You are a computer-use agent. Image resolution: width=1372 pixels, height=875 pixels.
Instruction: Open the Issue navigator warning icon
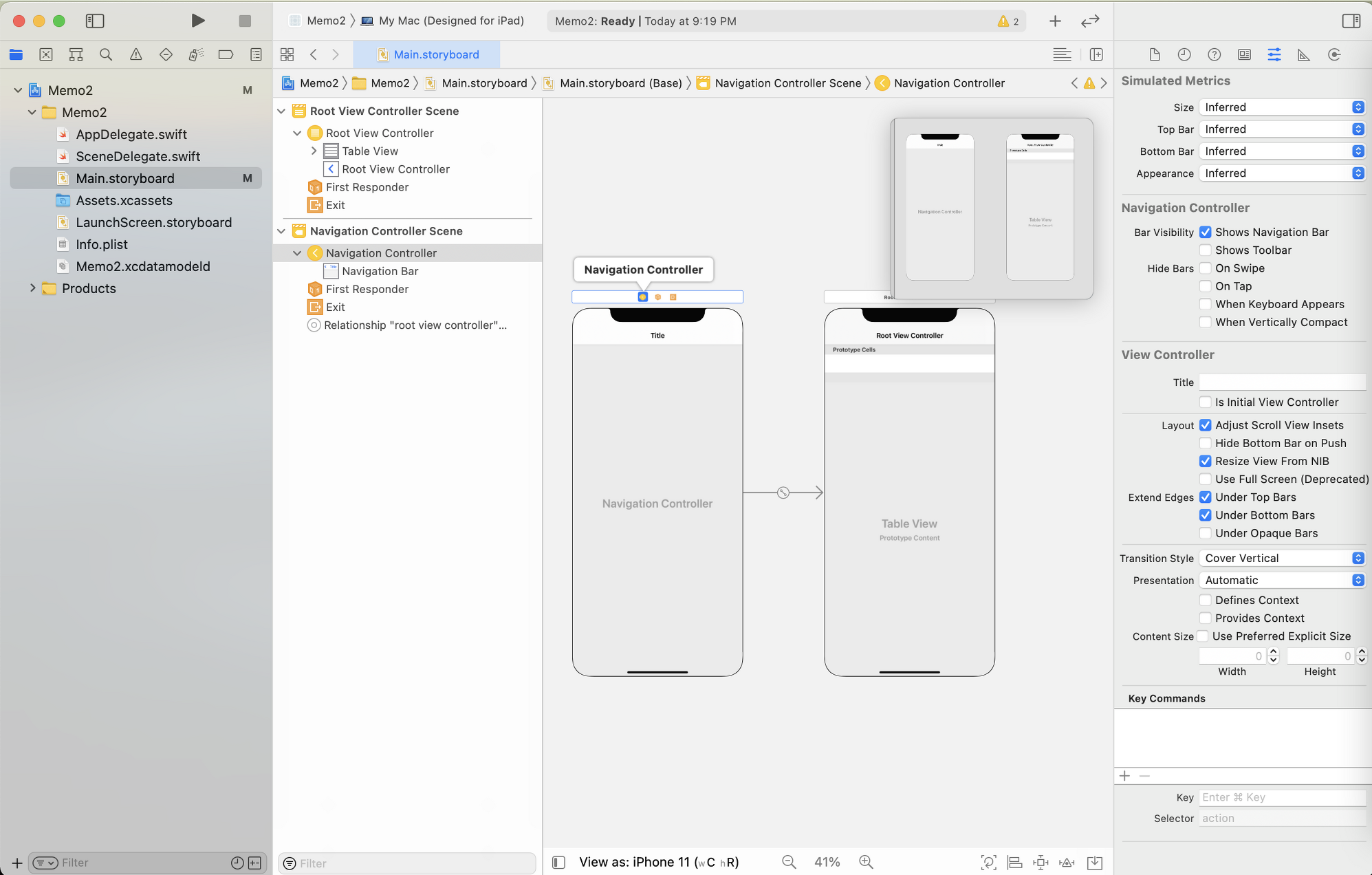(136, 54)
